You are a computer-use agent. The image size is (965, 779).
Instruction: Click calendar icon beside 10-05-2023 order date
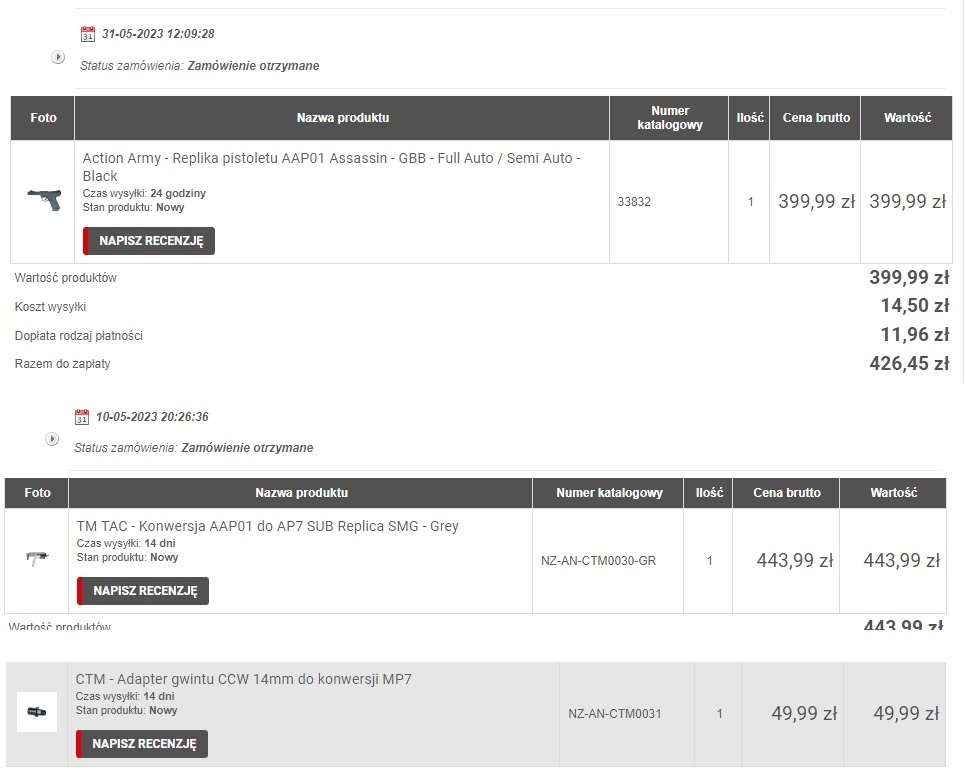82,417
